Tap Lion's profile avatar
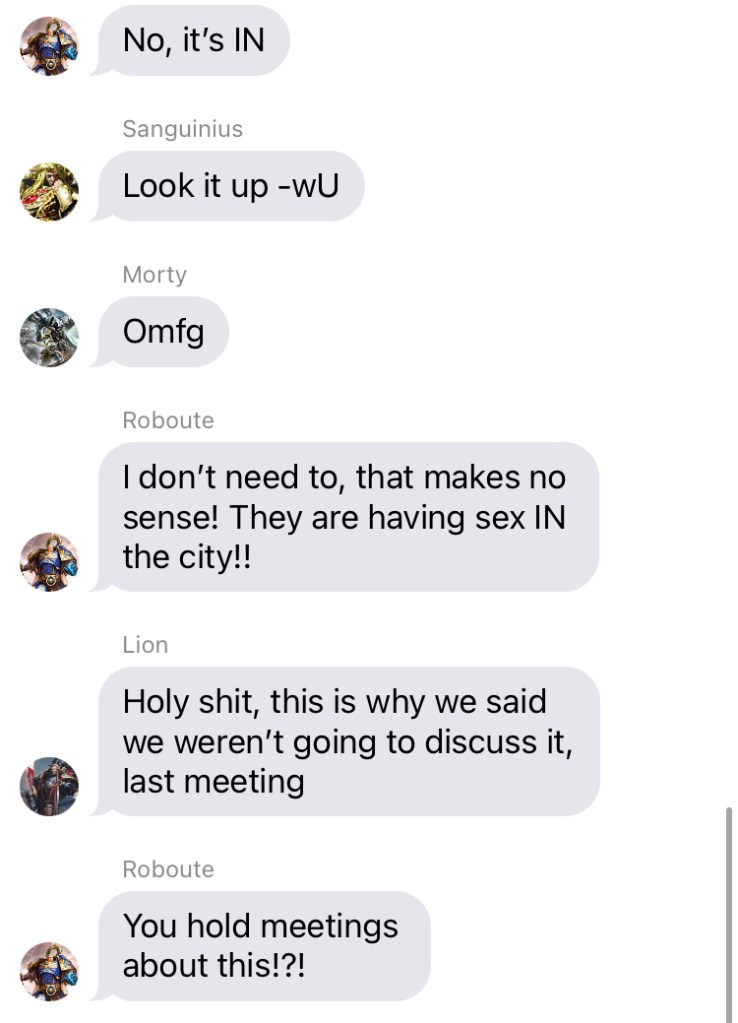The height and width of the screenshot is (1023, 738). click(49, 786)
